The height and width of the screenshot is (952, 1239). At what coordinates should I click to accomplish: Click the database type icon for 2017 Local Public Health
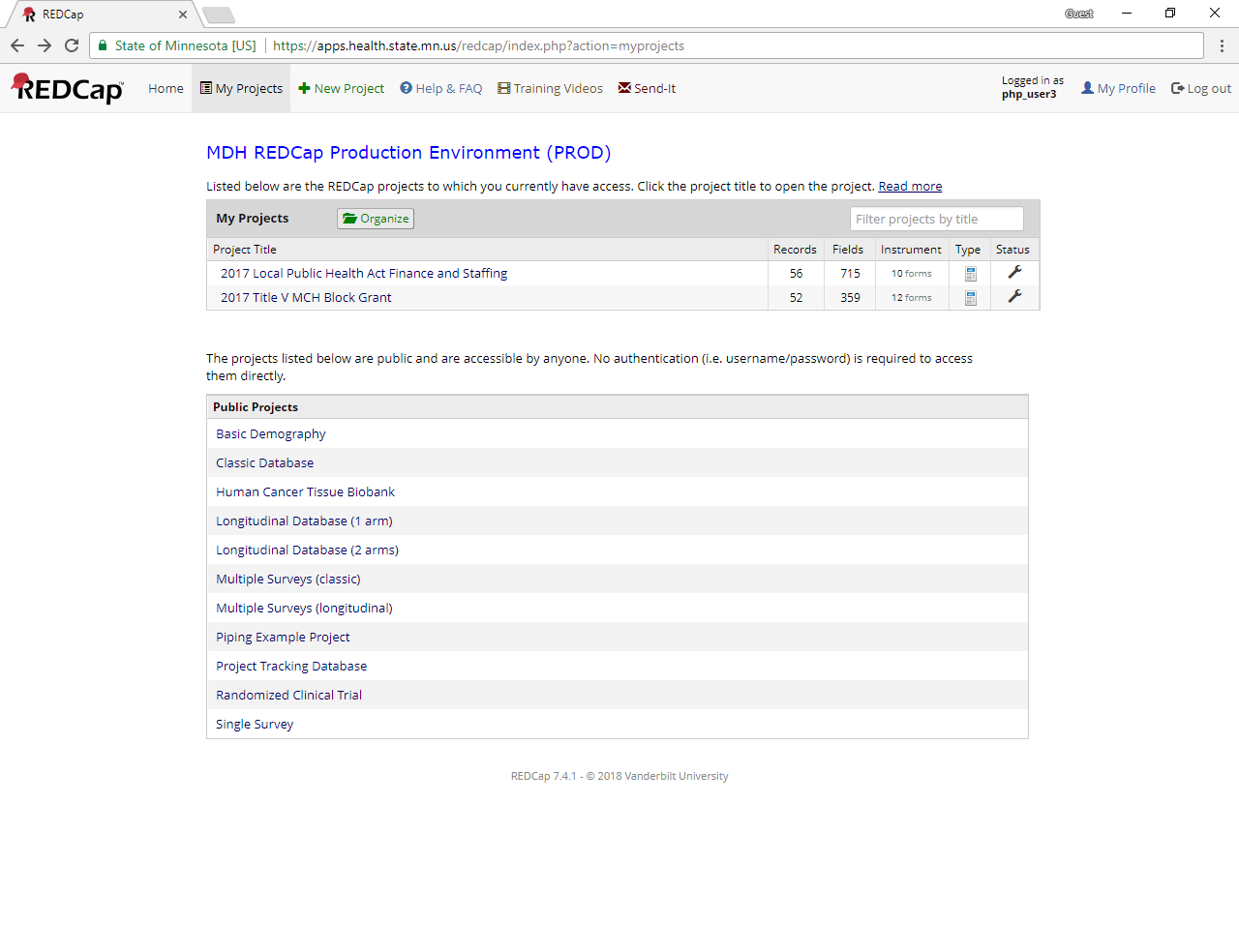click(970, 274)
